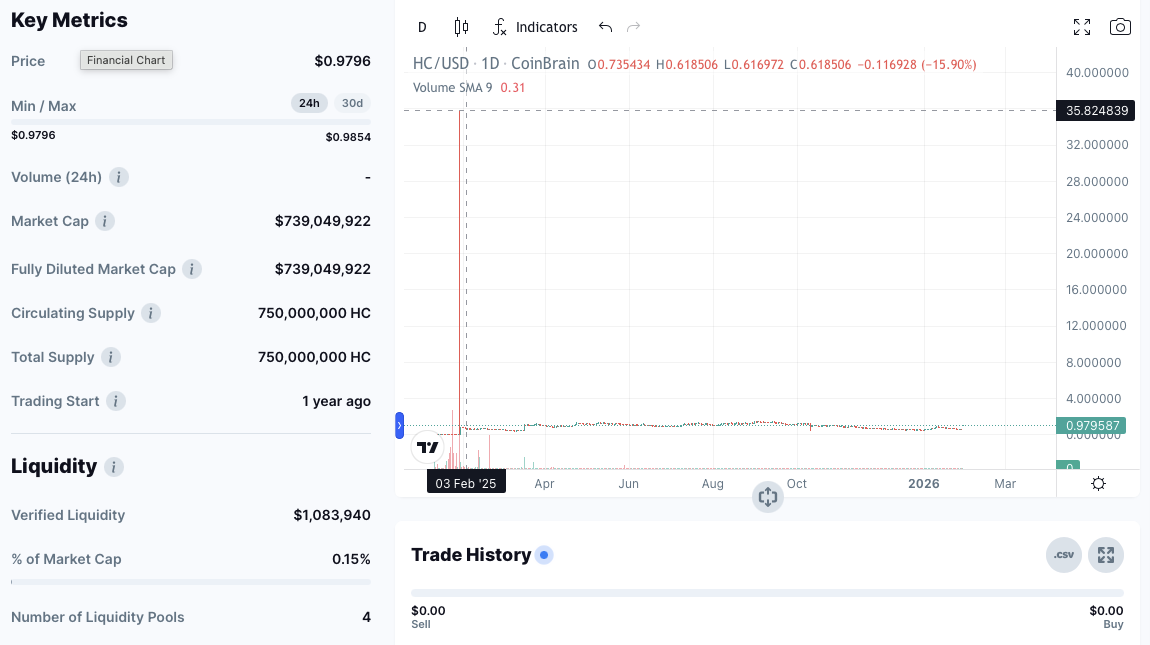Download trade history as CSV
1150x645 pixels.
point(1064,555)
